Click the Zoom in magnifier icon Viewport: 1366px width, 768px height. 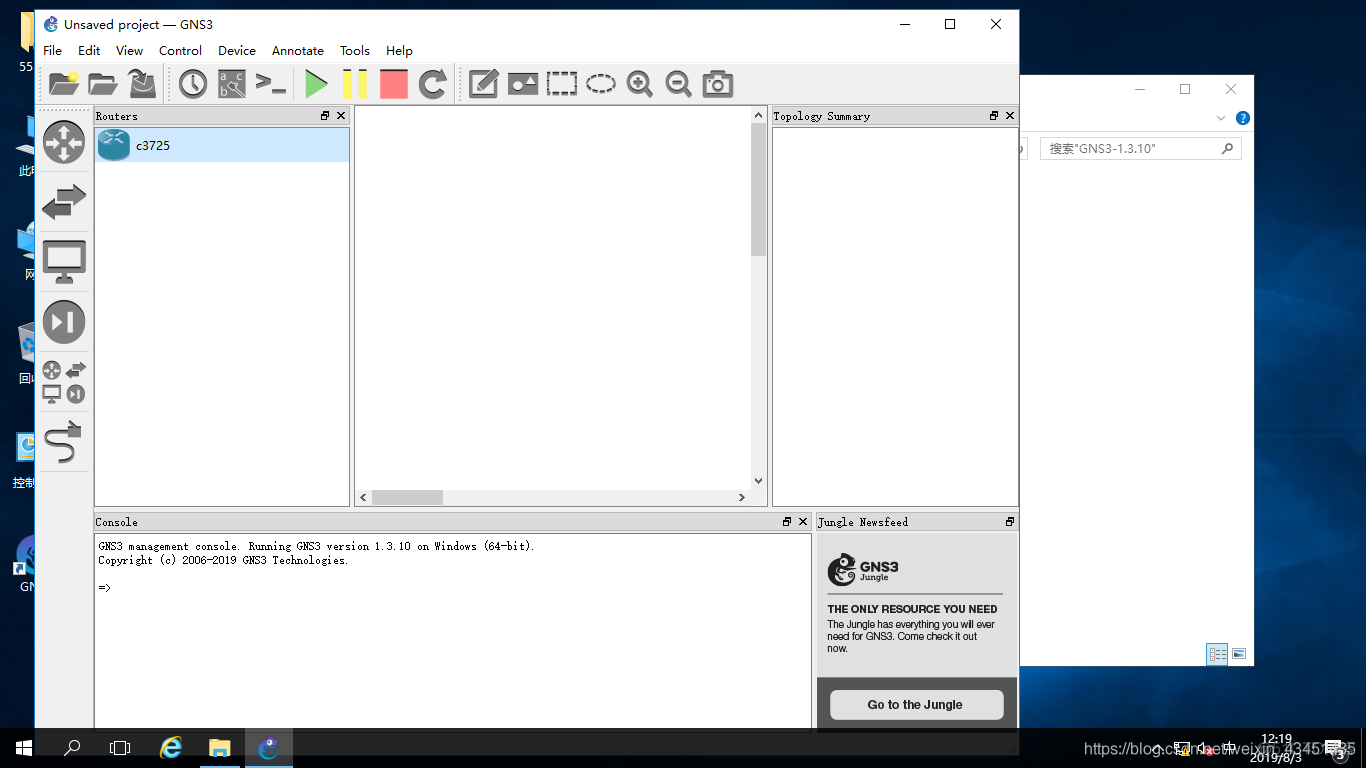640,84
